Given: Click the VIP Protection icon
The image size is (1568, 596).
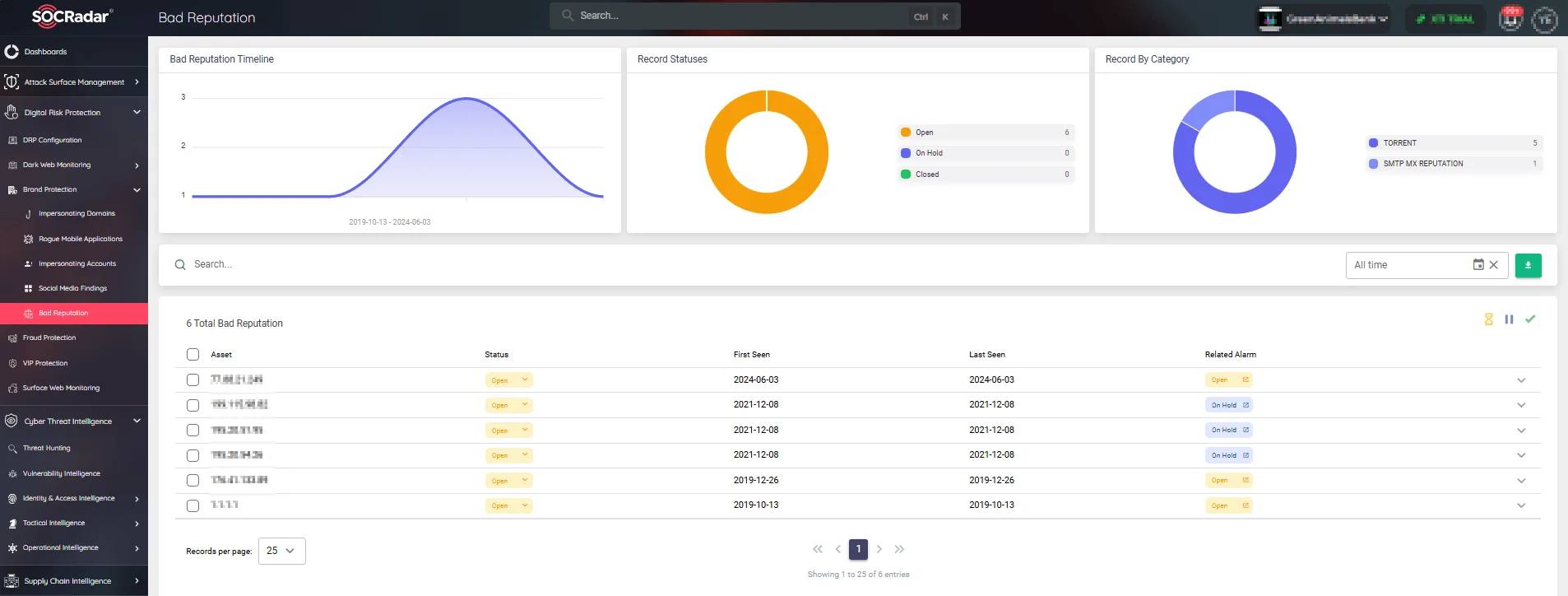Looking at the screenshot, I should pyautogui.click(x=12, y=363).
